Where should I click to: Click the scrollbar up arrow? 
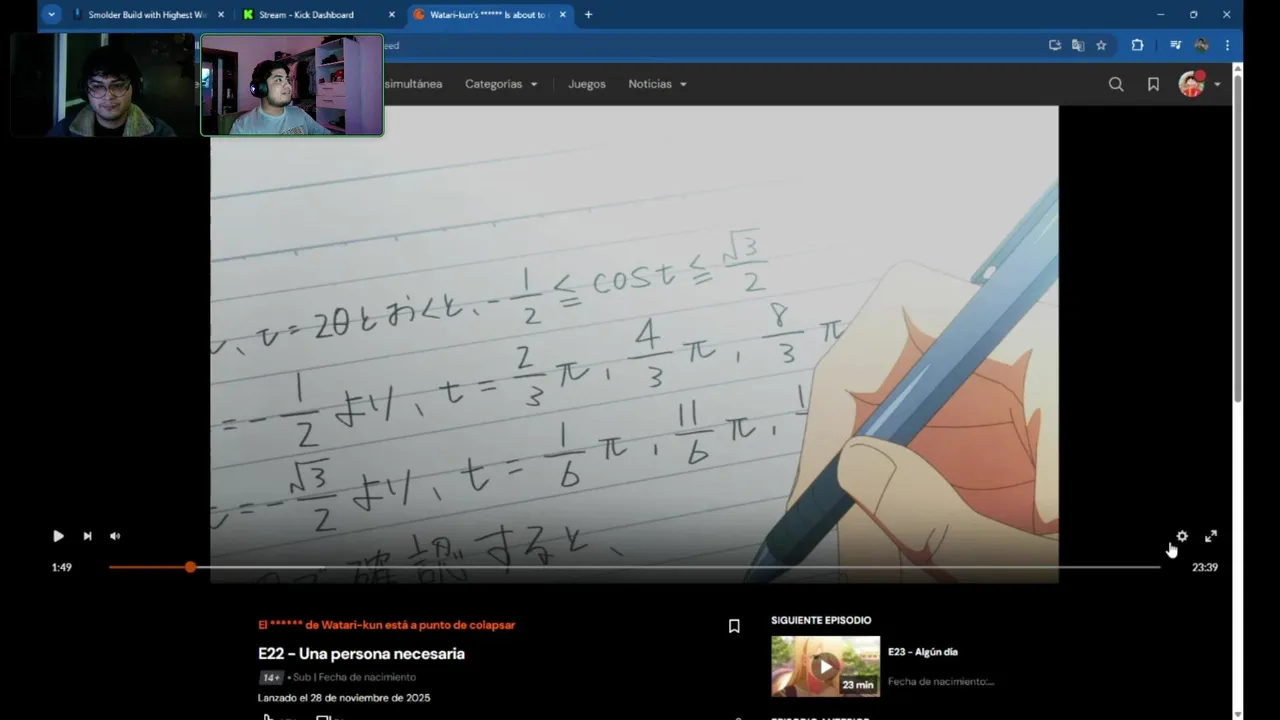pos(1238,68)
